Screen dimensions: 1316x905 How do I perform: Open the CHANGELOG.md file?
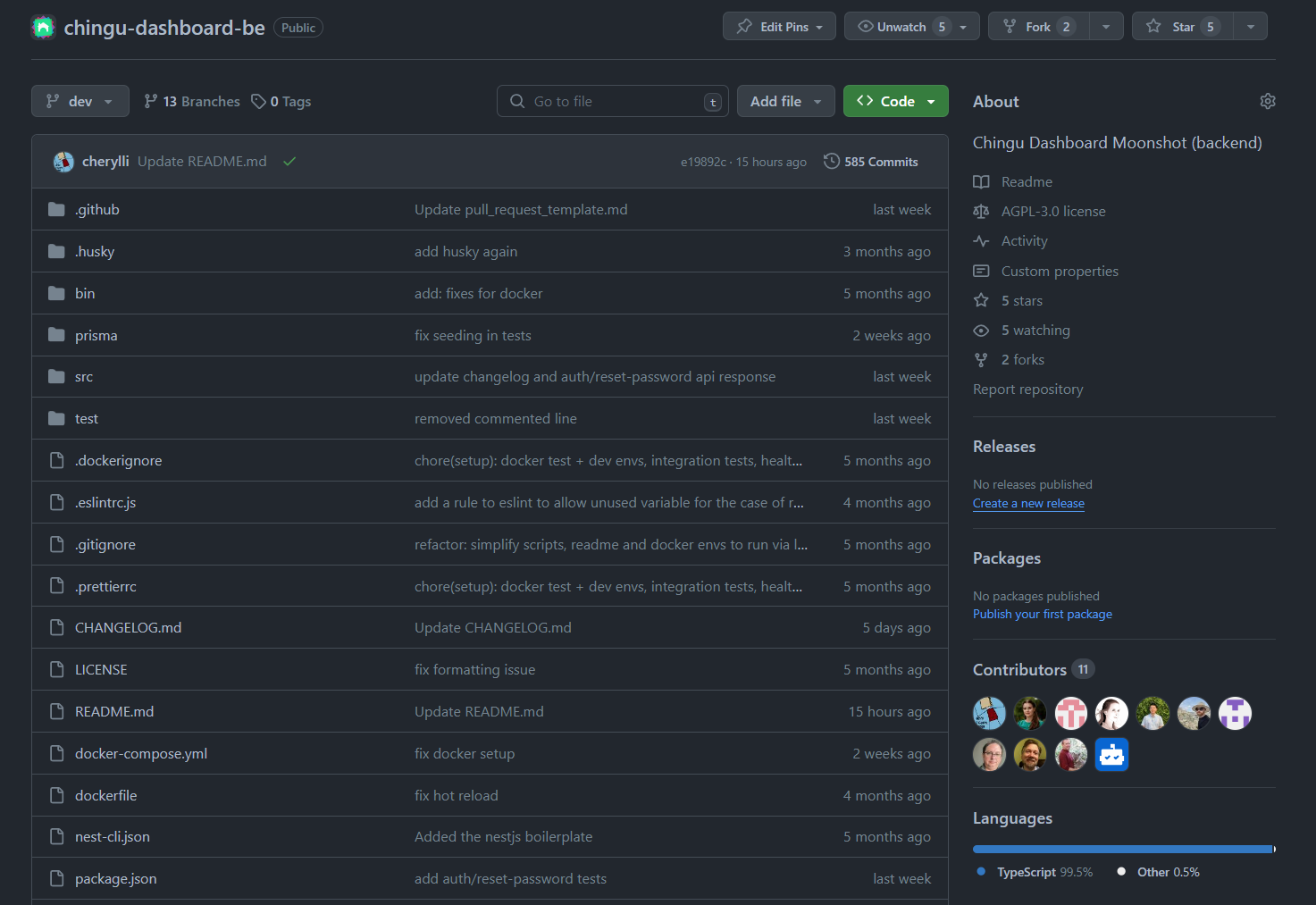click(x=129, y=627)
